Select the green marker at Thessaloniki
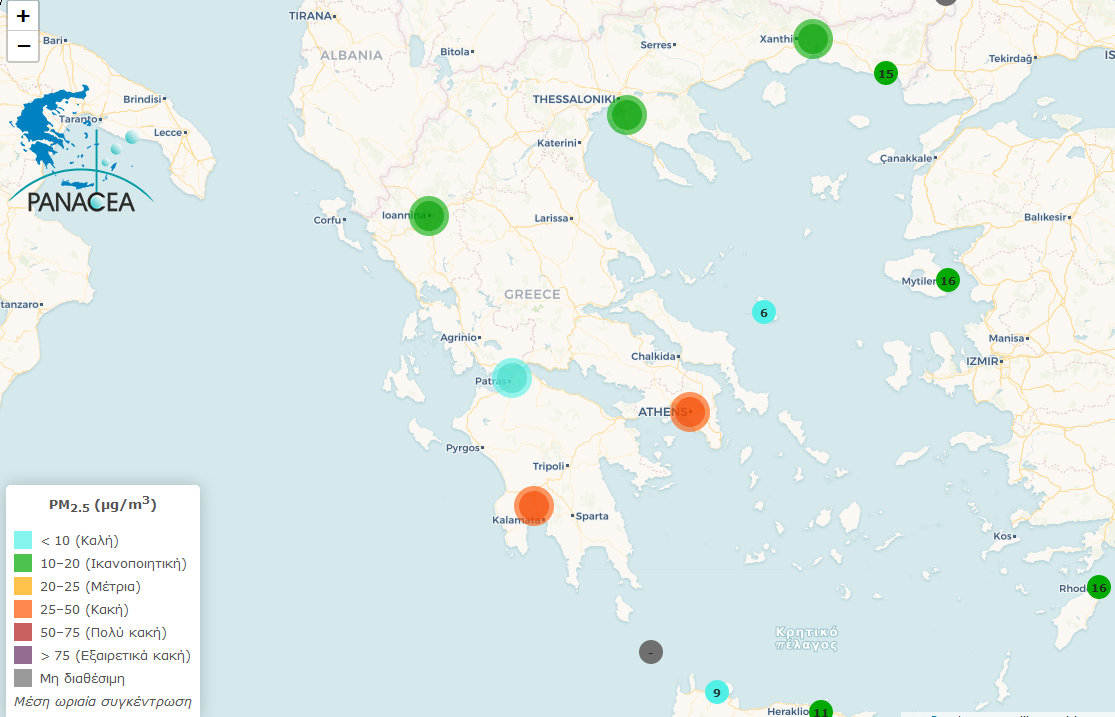The image size is (1115, 717). pos(627,116)
